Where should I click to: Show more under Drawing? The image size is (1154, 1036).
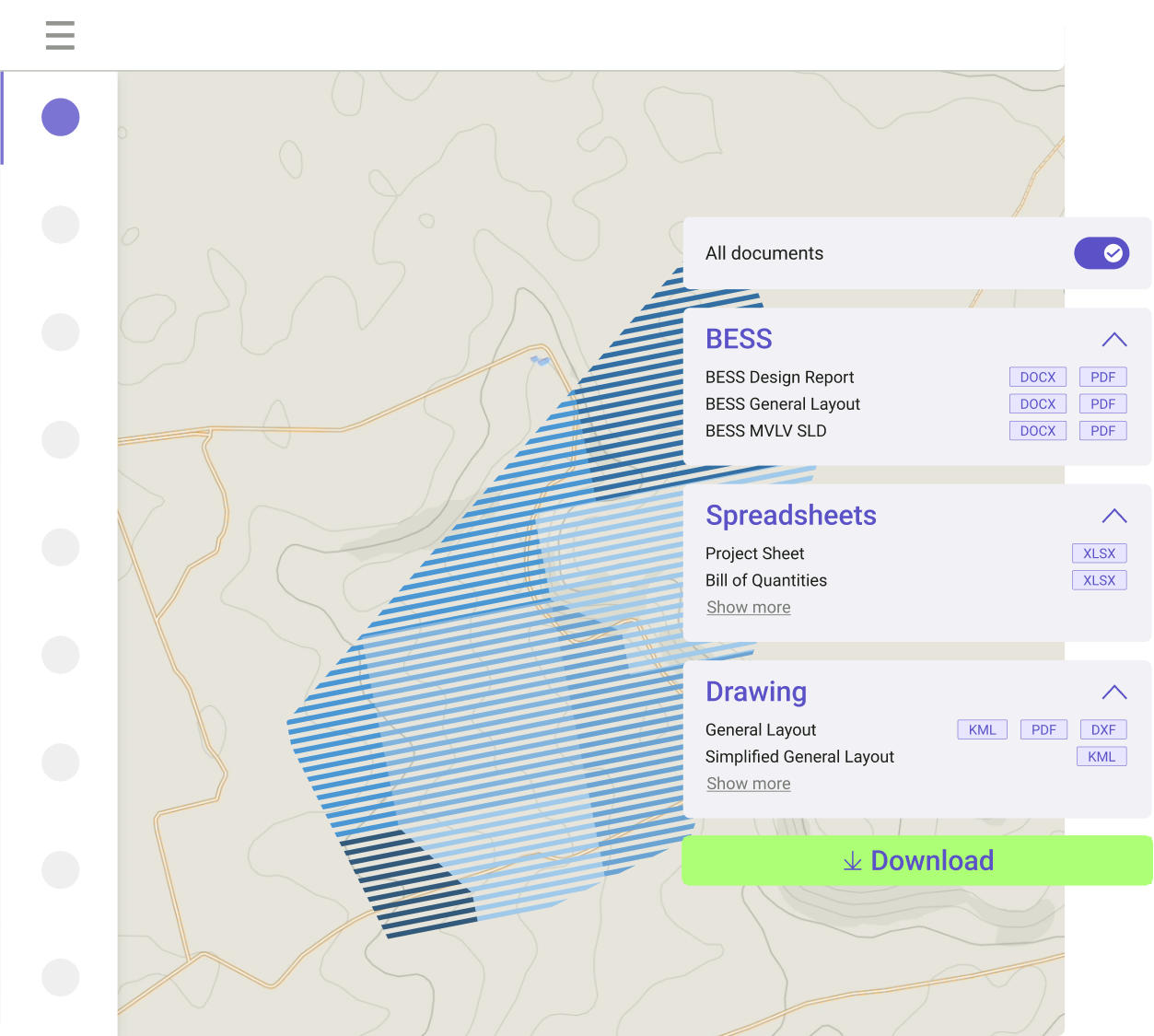[x=748, y=784]
